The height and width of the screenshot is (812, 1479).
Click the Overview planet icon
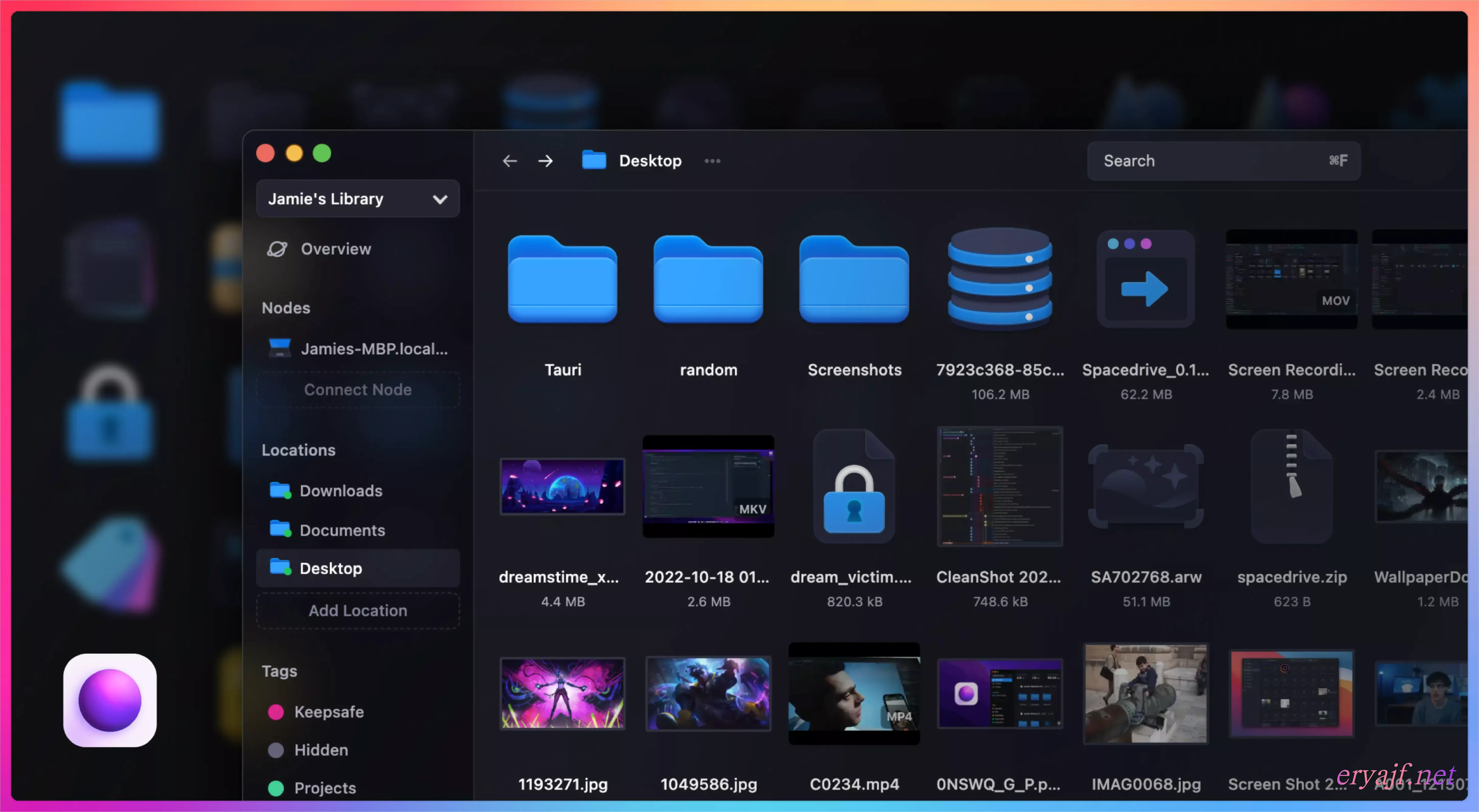[x=277, y=249]
